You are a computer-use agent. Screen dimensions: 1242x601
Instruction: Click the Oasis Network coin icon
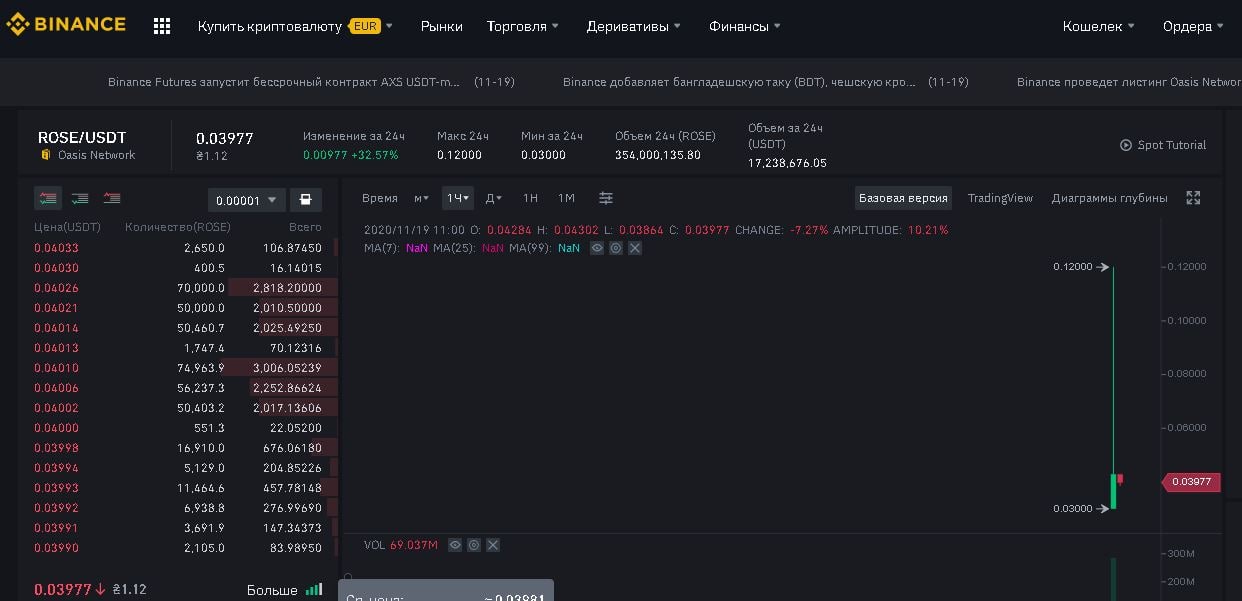point(45,155)
